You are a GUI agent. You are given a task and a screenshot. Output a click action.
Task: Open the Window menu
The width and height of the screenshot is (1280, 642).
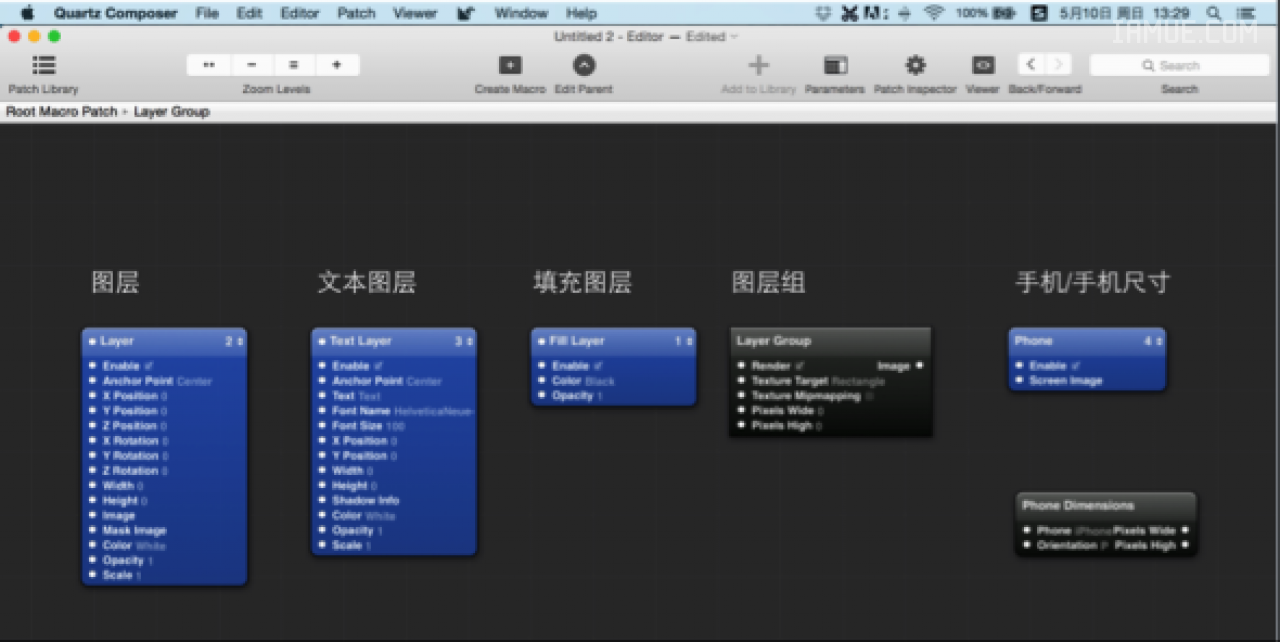(x=521, y=13)
